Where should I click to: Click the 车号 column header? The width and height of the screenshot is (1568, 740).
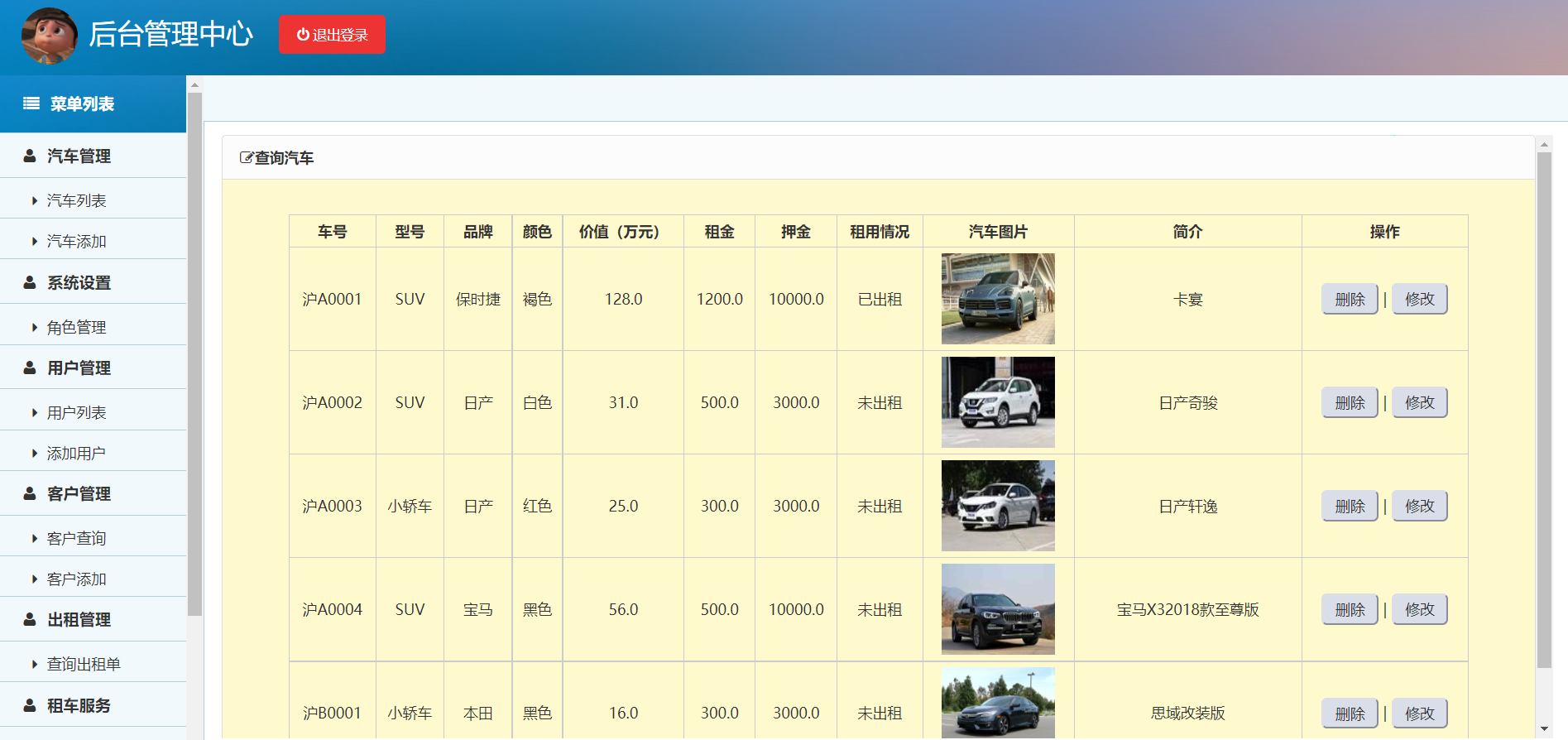(x=333, y=232)
